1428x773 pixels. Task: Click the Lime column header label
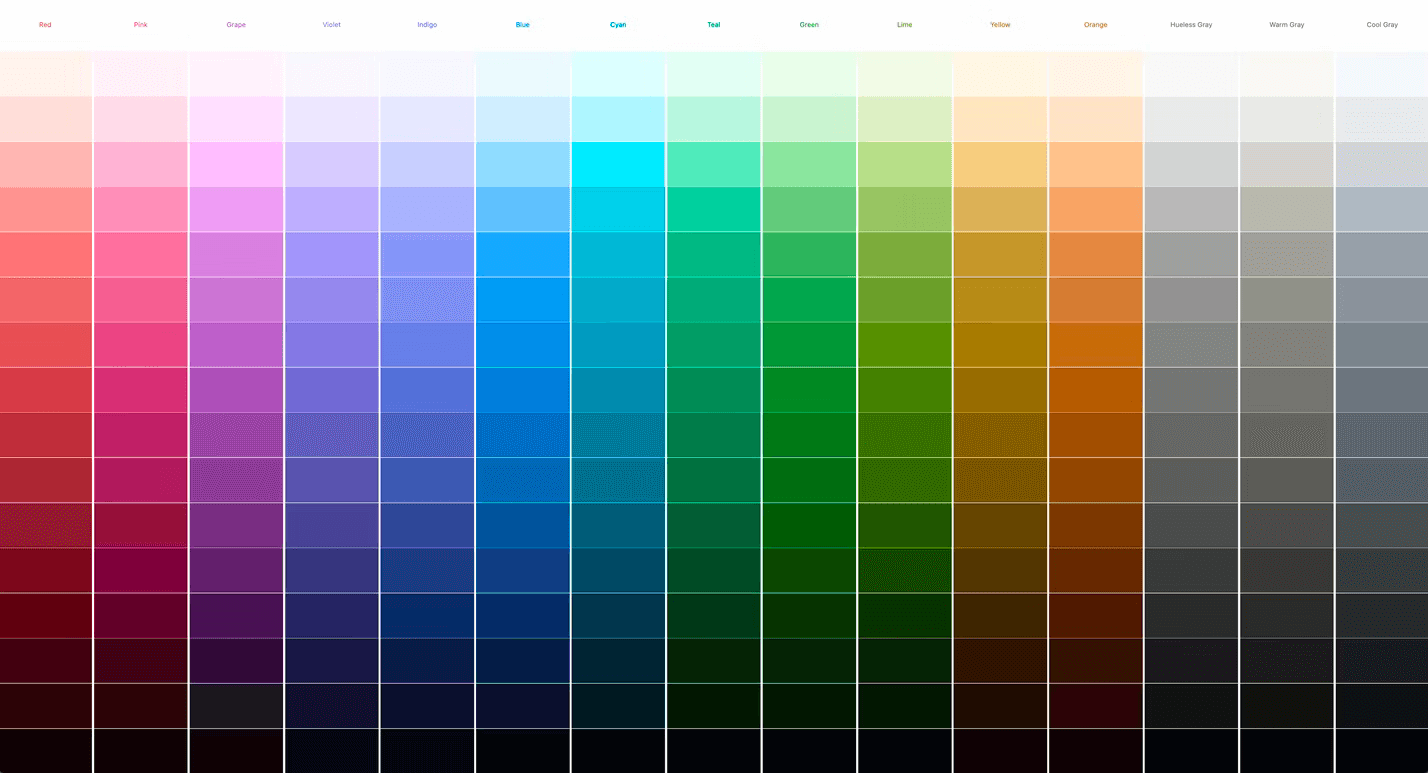[x=904, y=24]
